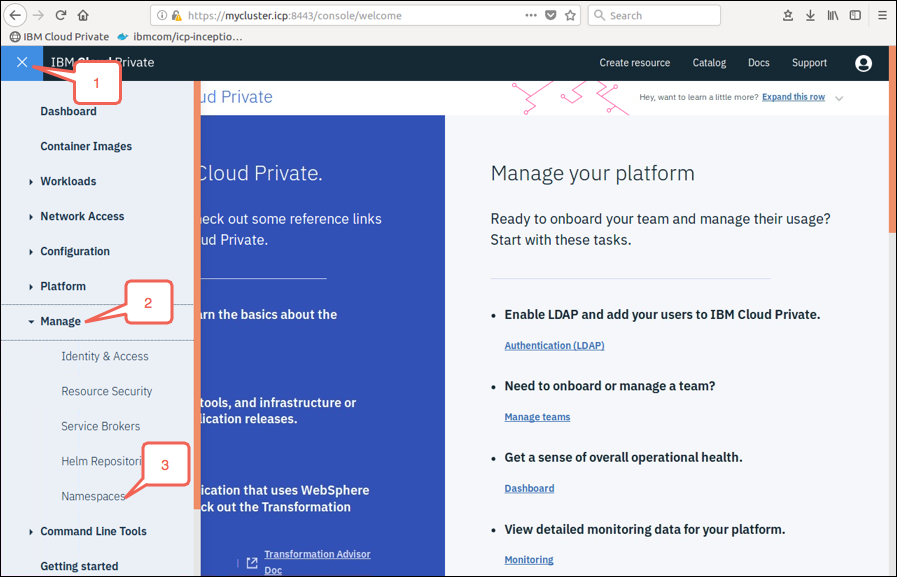897x577 pixels.
Task: Expand the Command Line Tools section
Action: coord(93,531)
